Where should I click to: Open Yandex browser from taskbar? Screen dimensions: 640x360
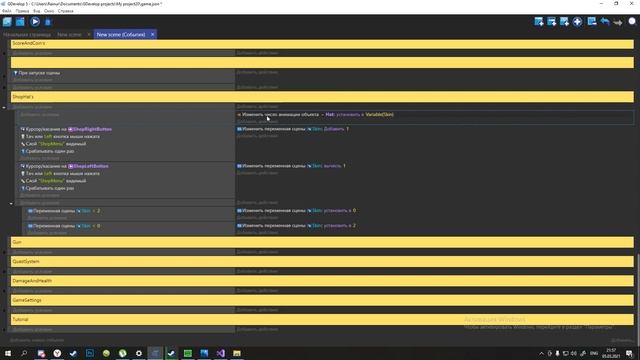point(57,353)
